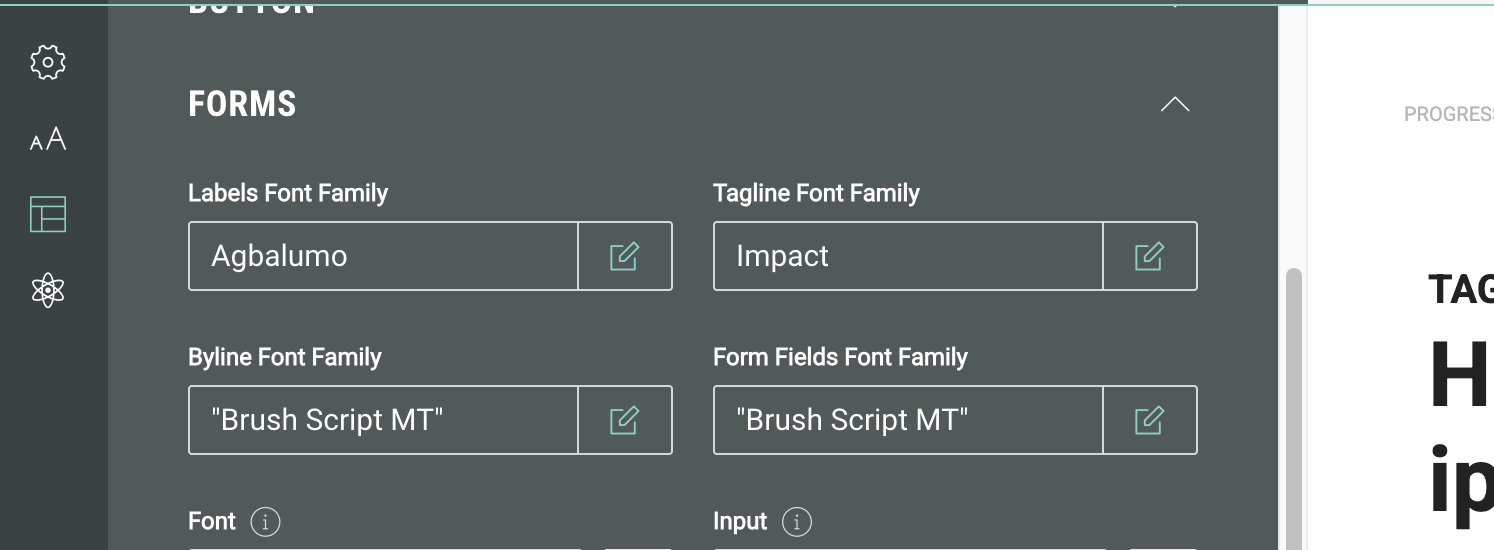Image resolution: width=1494 pixels, height=550 pixels.
Task: Click edit icon for Tagline Font Family
Action: coord(1149,256)
